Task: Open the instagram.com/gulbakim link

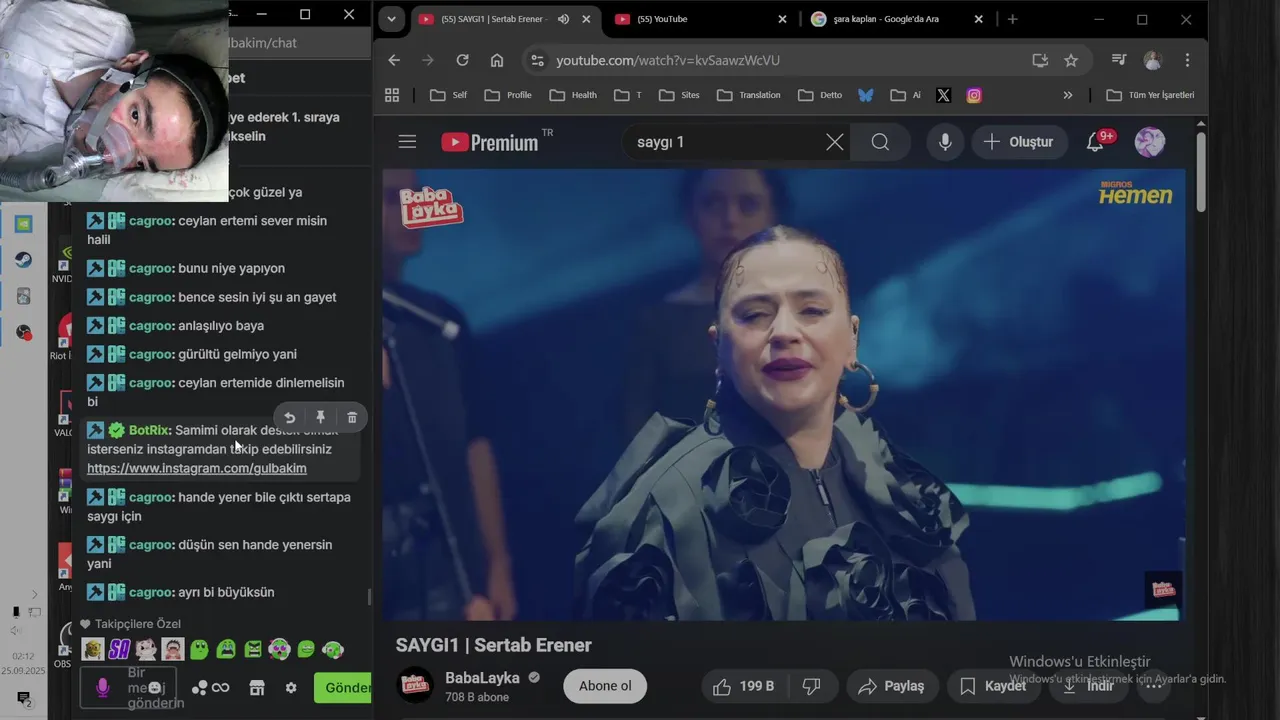Action: (197, 468)
